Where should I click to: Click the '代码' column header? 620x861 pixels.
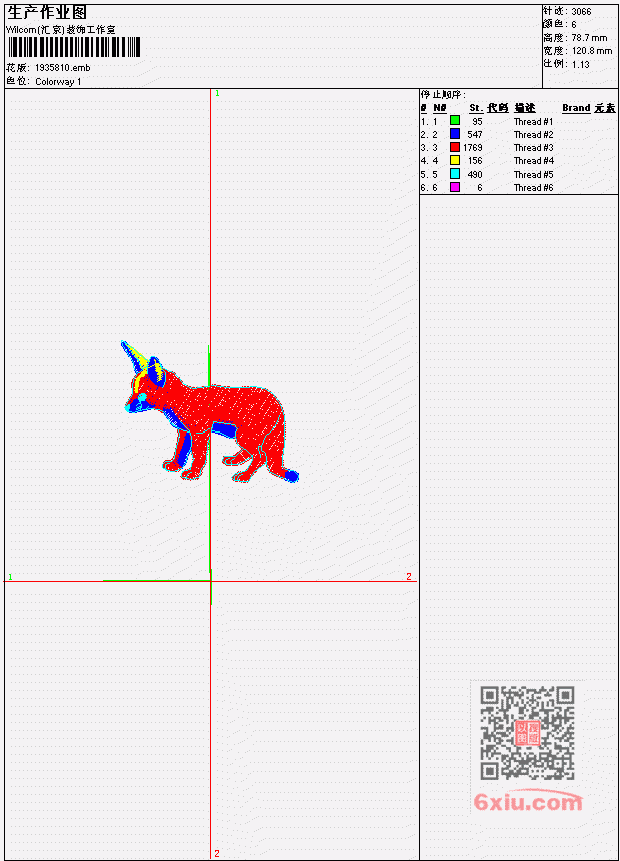click(498, 108)
